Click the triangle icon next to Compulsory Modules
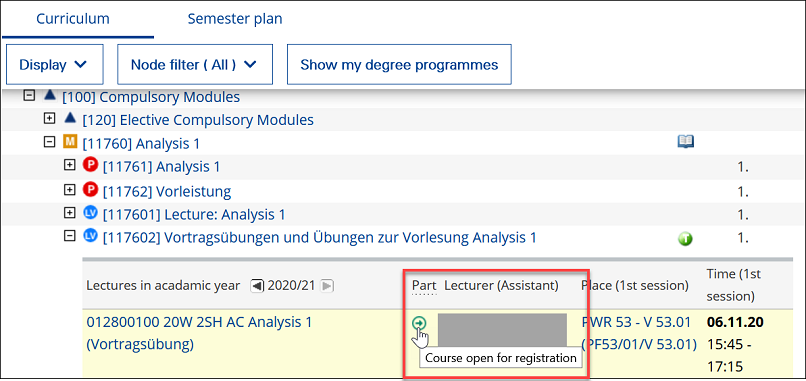Screen dimensions: 806x381 click(49, 95)
